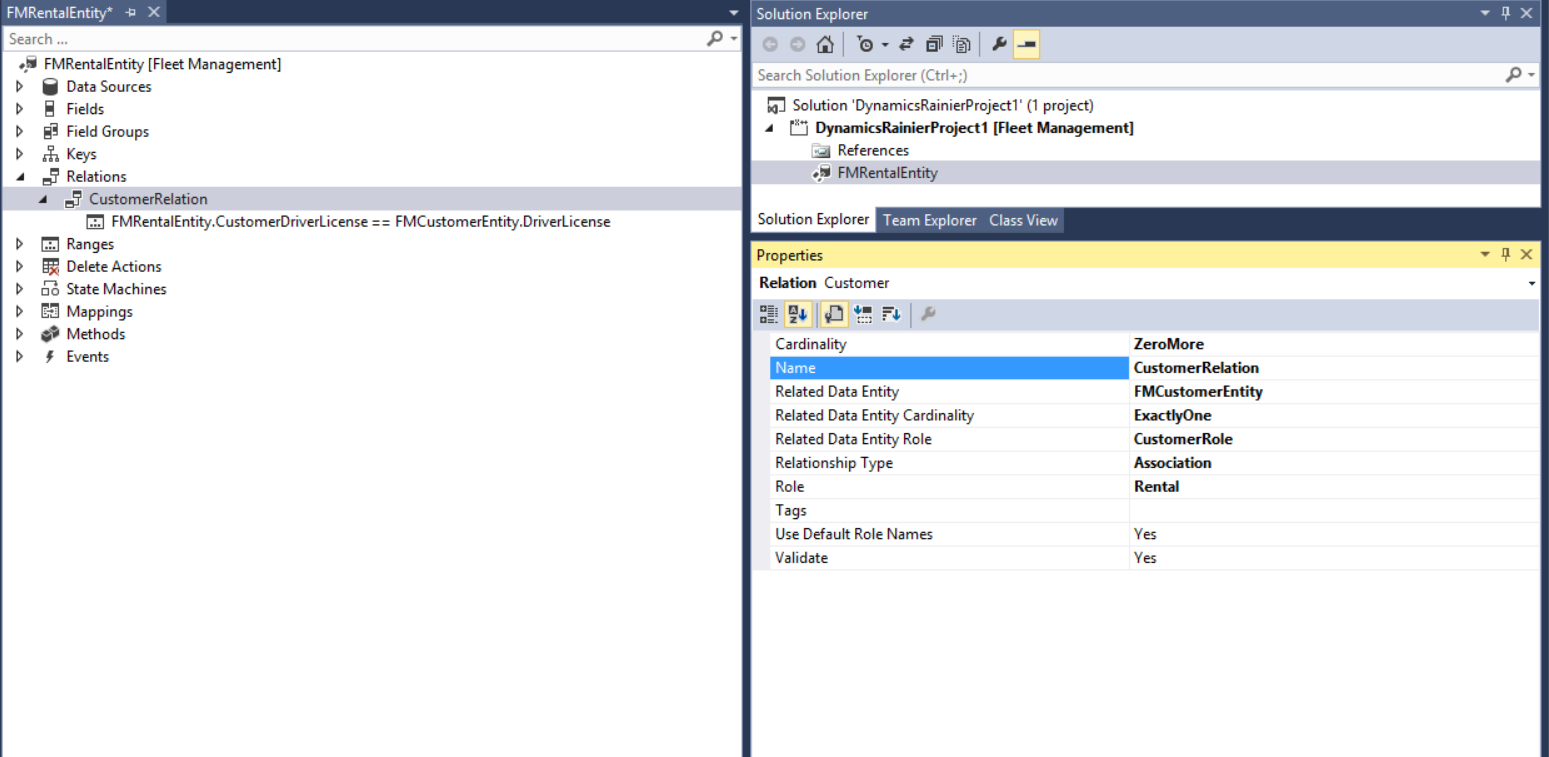Click Sync with Active Document icon
This screenshot has width=1549, height=757.
point(906,44)
